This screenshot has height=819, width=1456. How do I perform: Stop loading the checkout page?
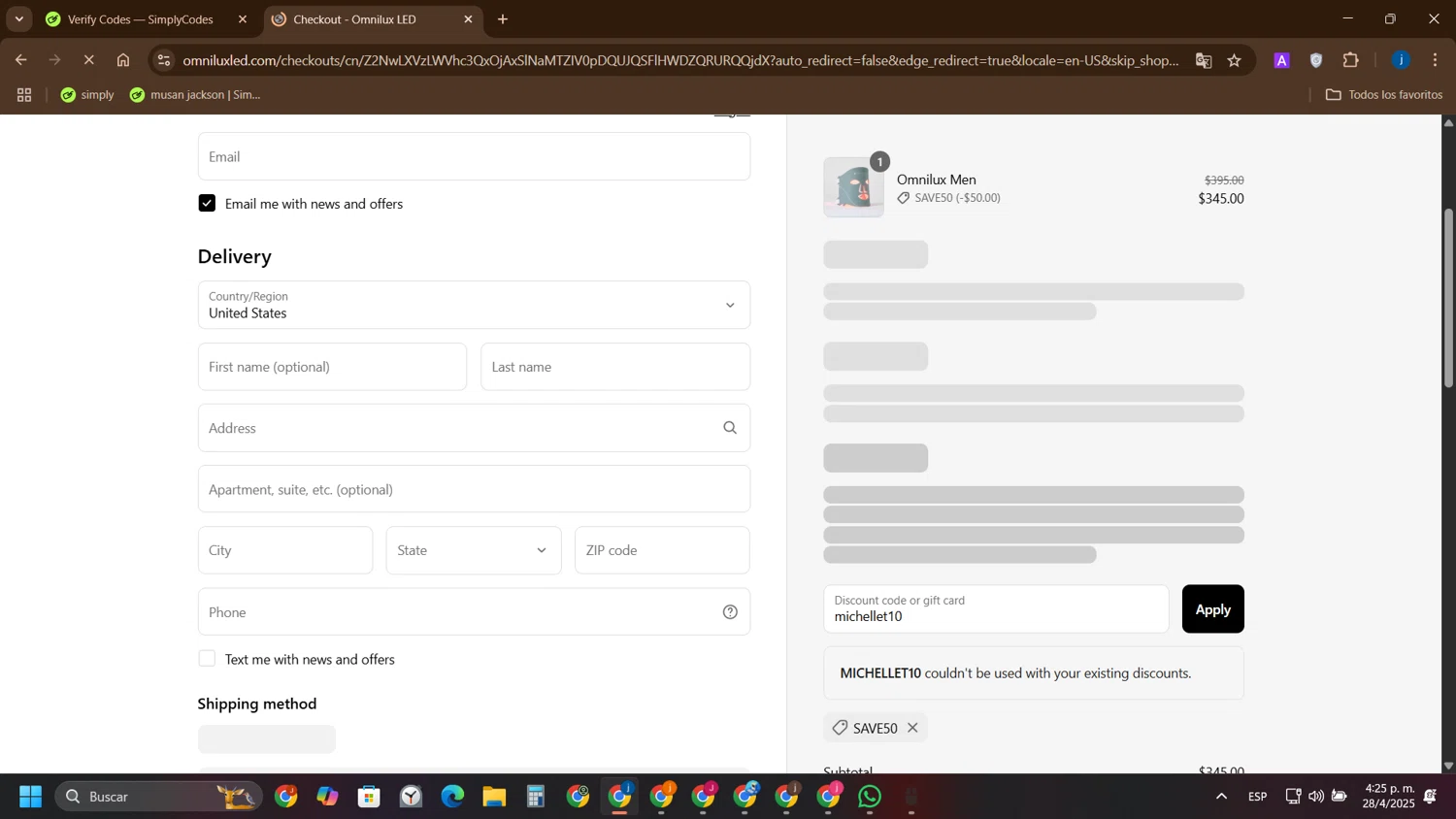(88, 60)
